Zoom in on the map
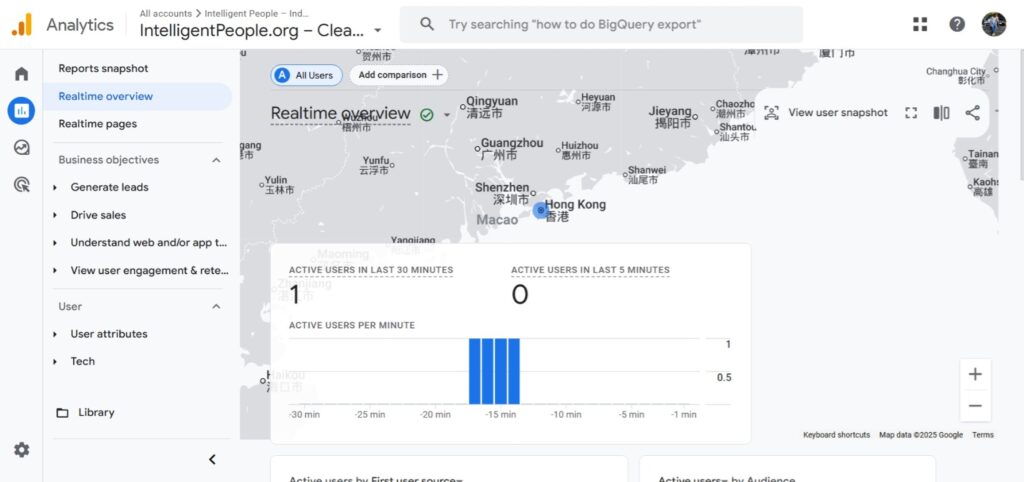The image size is (1024, 482). pyautogui.click(x=974, y=374)
